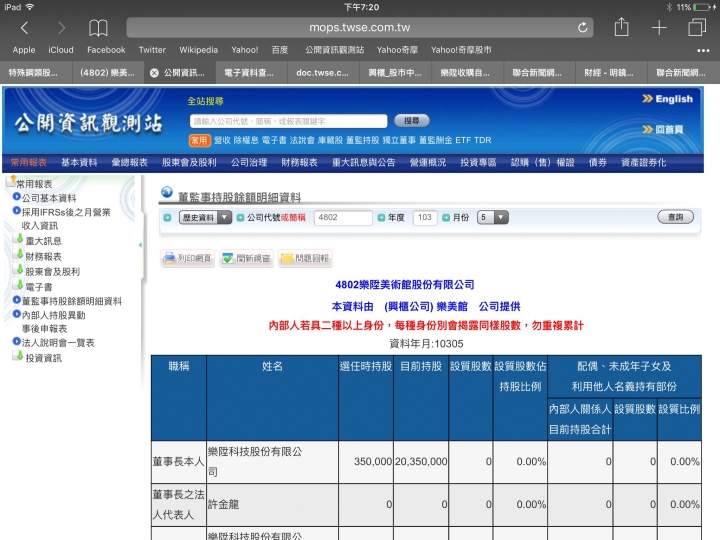Add a new tab with the plus icon

point(659,27)
